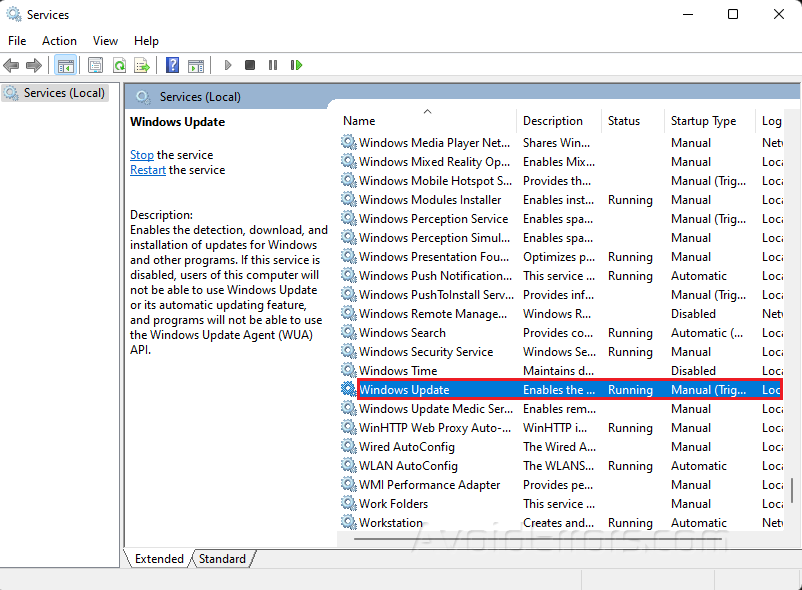The image size is (802, 590).
Task: Click the Back arrow in toolbar
Action: (x=11, y=65)
